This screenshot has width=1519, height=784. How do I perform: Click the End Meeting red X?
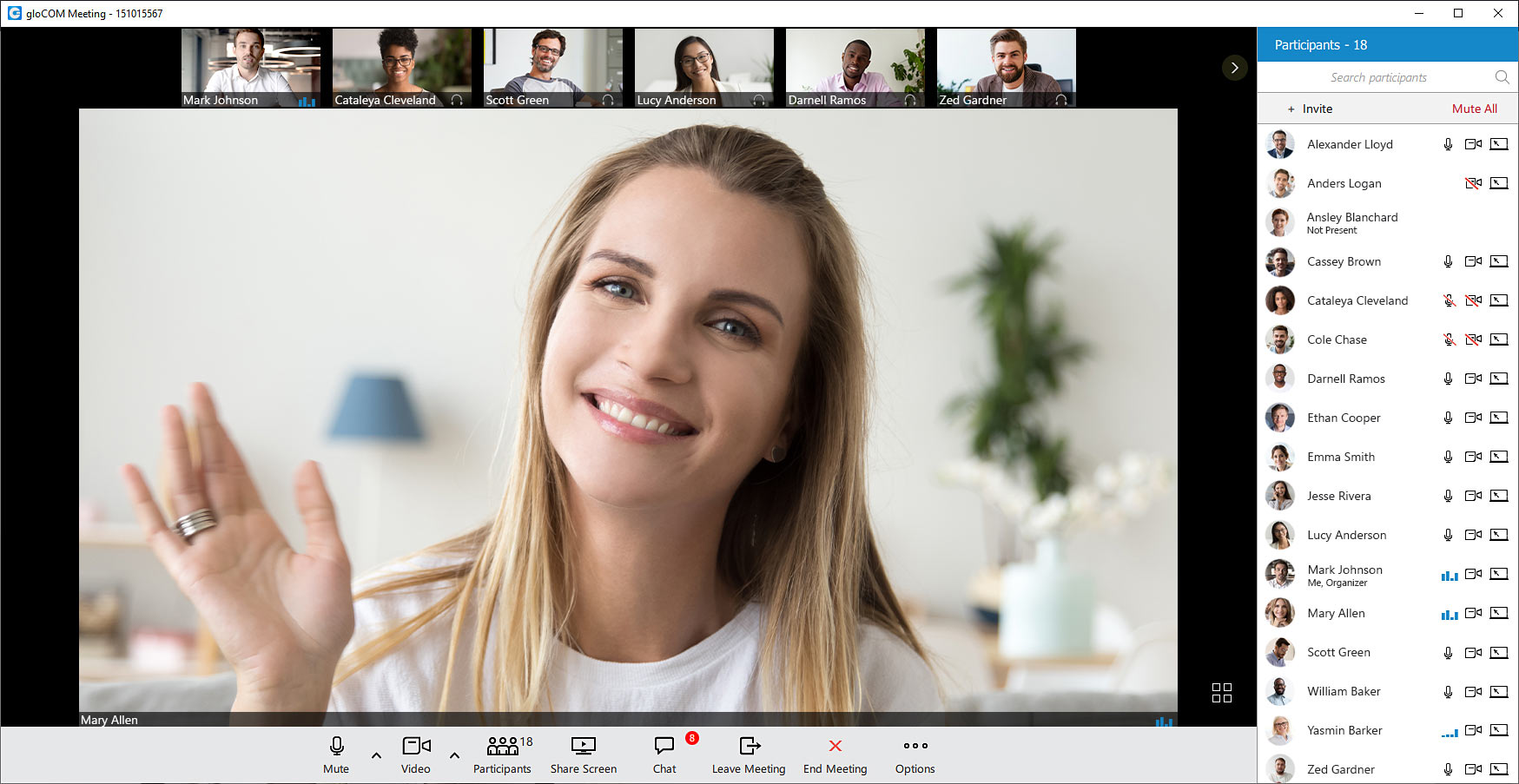[x=835, y=746]
